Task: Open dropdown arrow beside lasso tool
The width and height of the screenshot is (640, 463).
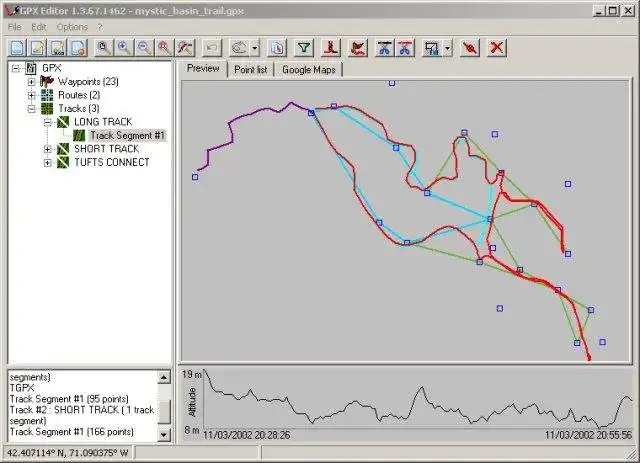Action: coord(255,48)
